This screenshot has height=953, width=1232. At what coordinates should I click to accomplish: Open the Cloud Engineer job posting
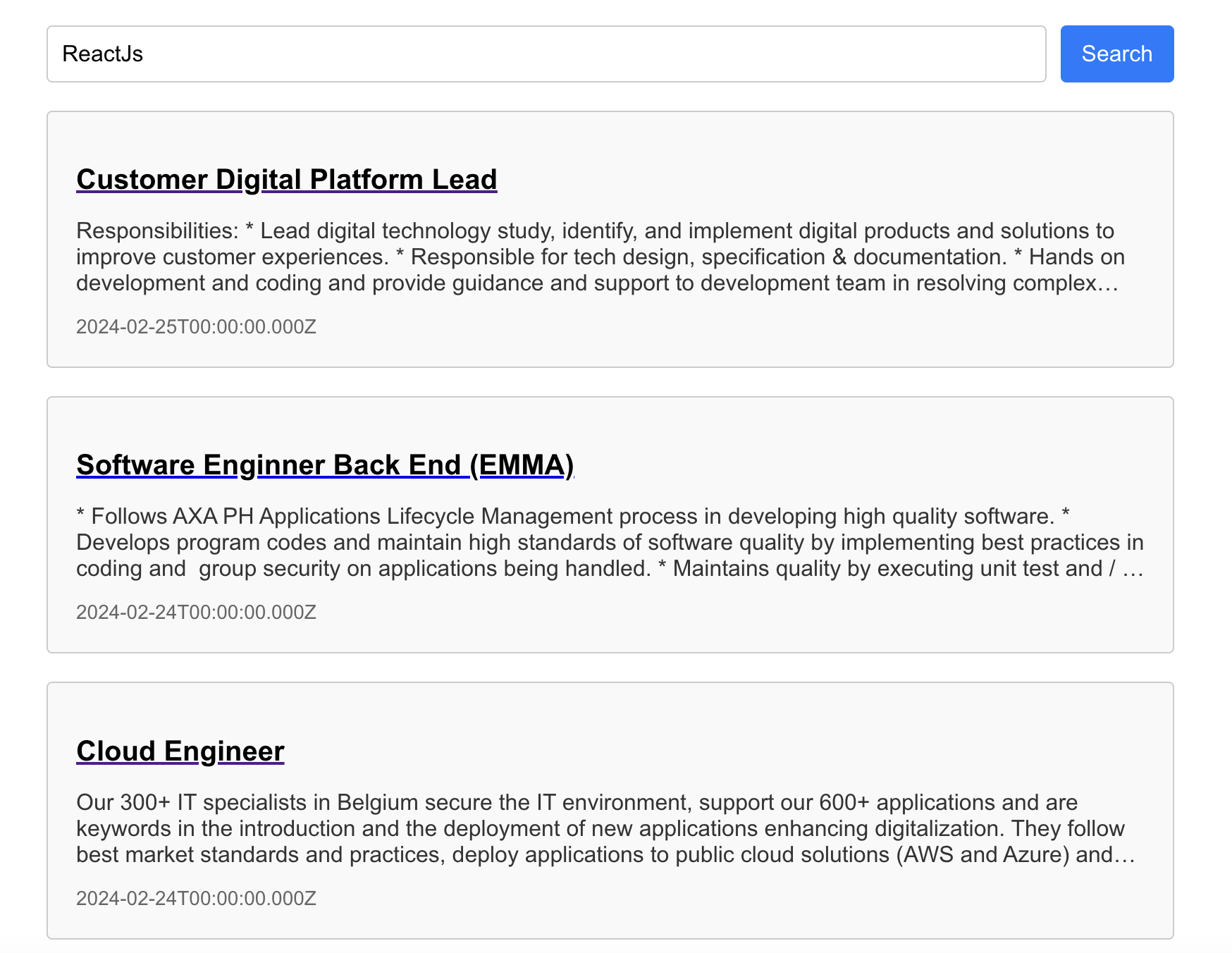(x=180, y=751)
